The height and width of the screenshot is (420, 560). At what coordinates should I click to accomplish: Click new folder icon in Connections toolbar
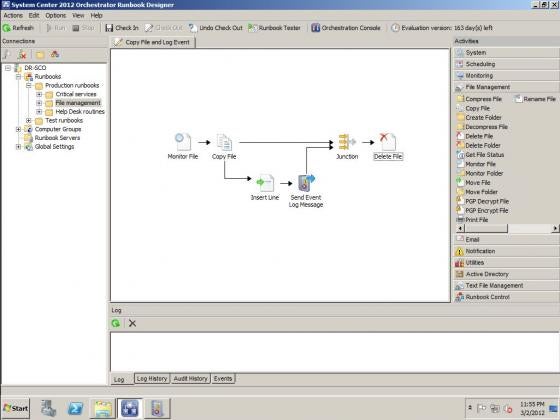pos(40,55)
